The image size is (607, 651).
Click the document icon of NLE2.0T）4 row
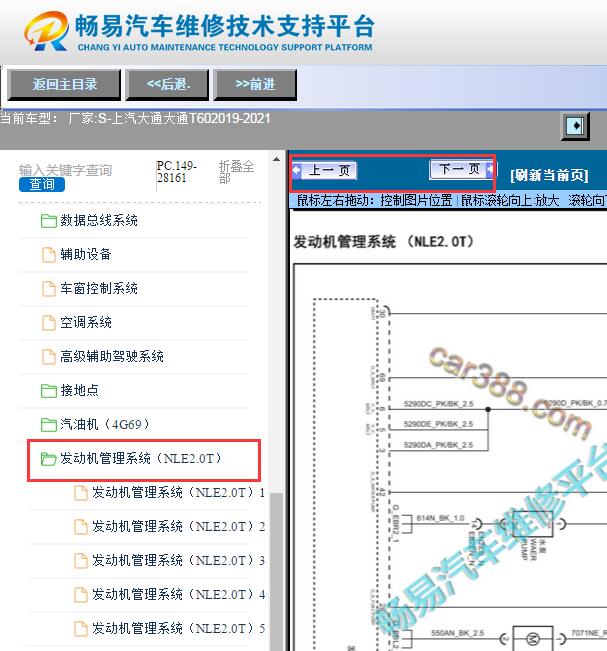click(x=81, y=595)
